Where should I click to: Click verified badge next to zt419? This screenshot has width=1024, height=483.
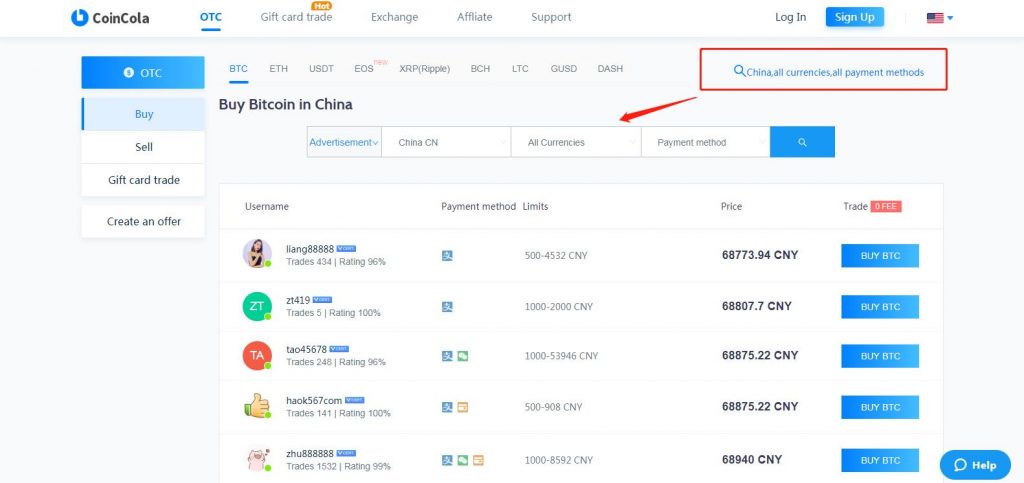click(x=322, y=300)
